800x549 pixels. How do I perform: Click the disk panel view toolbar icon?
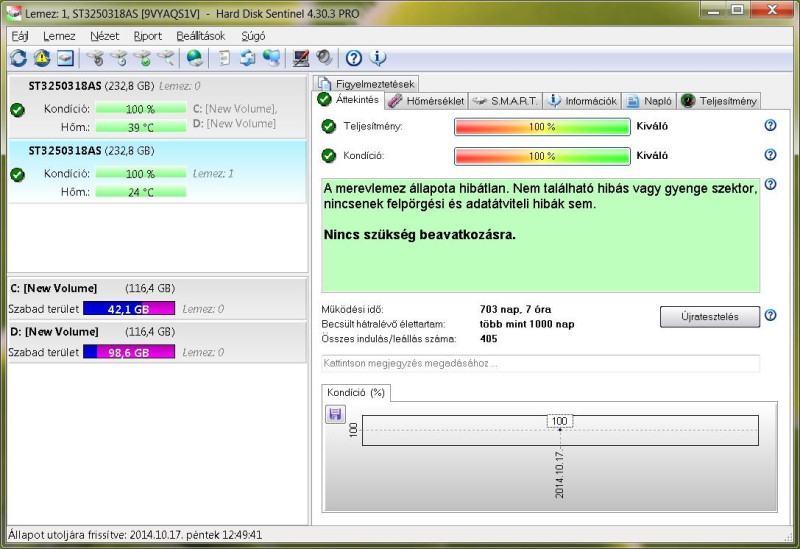[65, 58]
